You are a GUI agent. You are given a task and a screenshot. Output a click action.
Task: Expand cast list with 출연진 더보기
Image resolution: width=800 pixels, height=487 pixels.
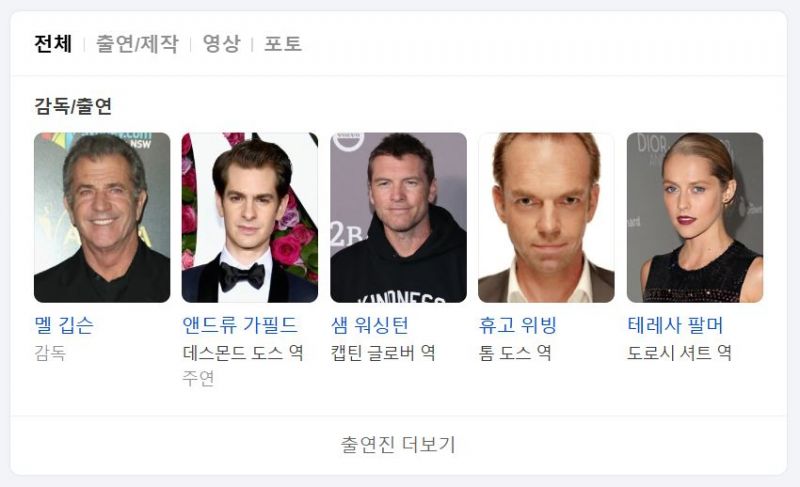point(398,445)
